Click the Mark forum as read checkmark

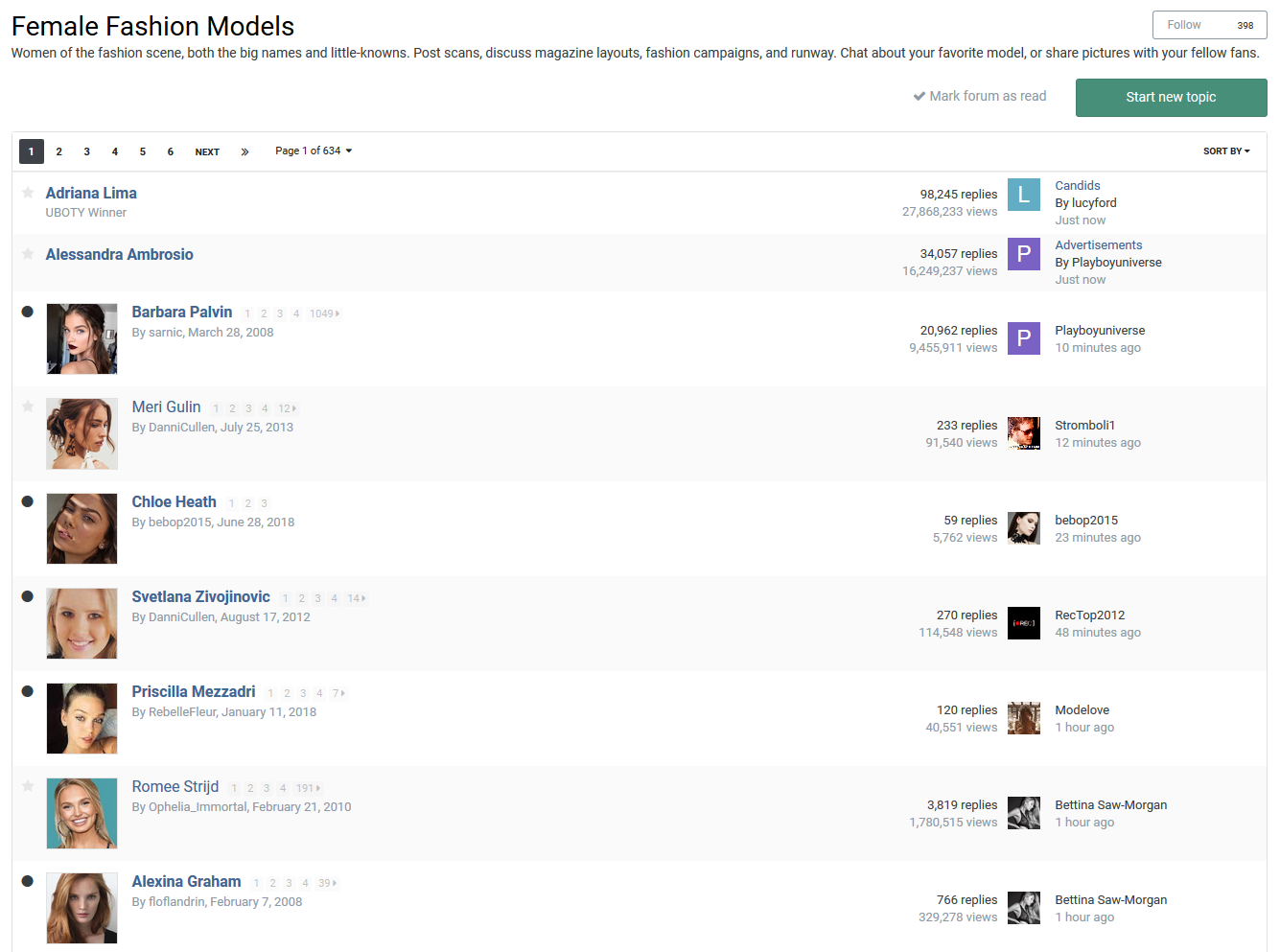(919, 97)
